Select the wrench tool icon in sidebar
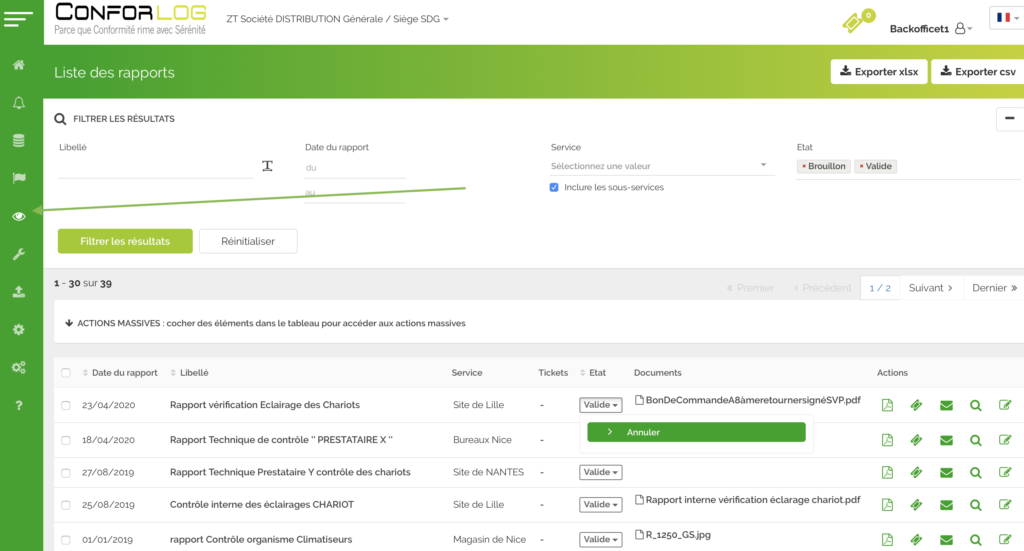 [x=18, y=254]
